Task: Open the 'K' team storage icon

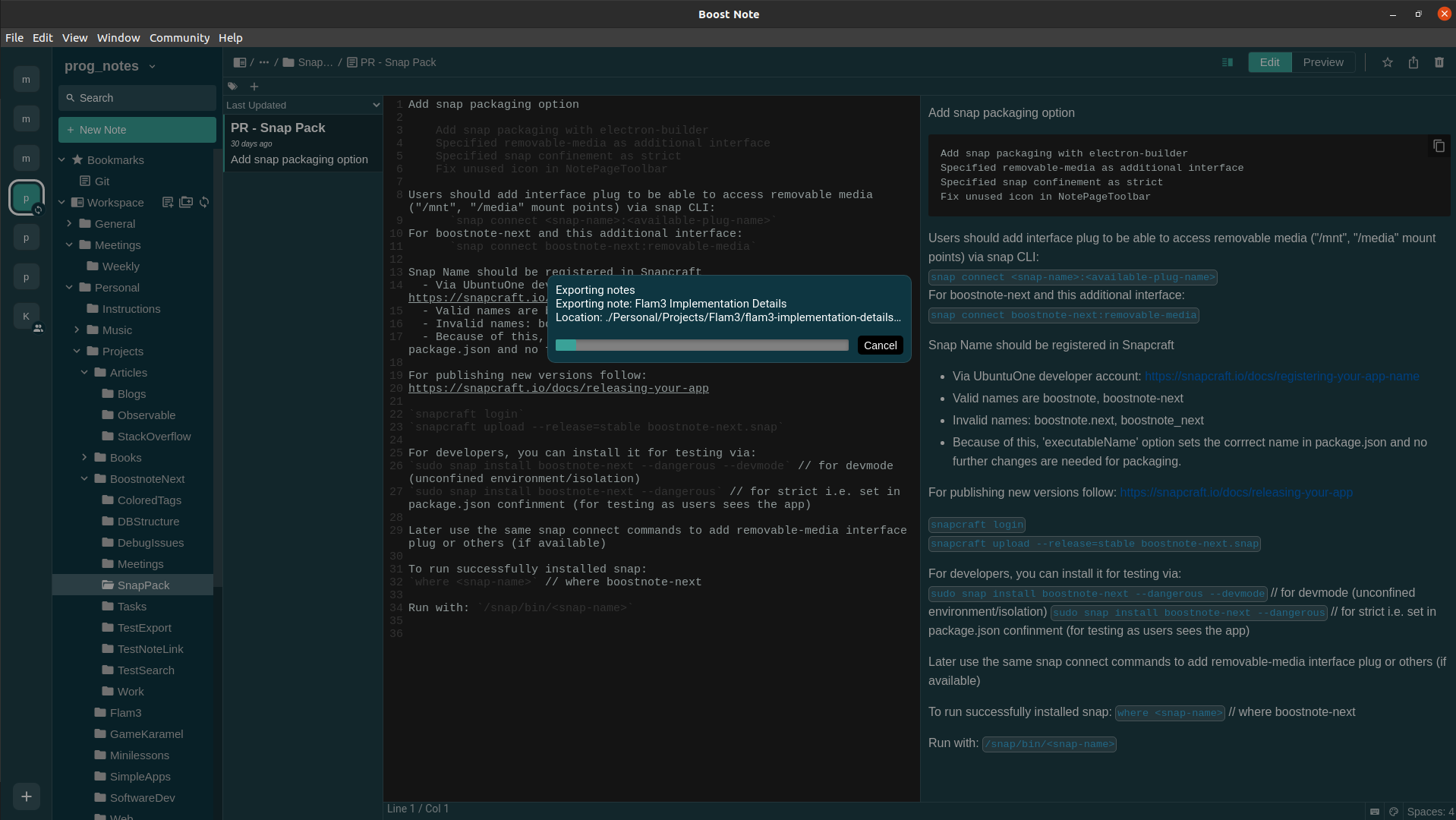Action: [27, 316]
